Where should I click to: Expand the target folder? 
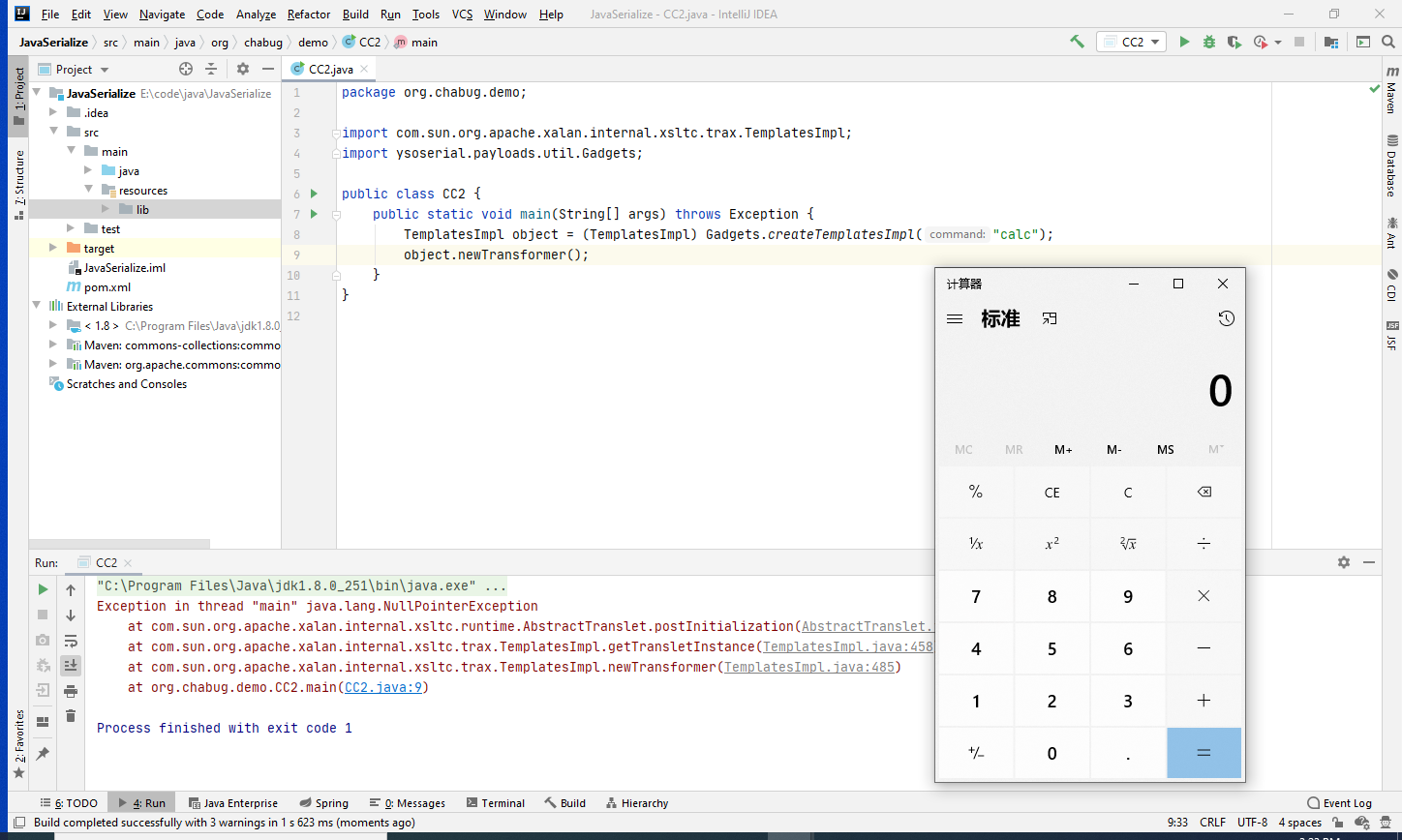click(54, 249)
